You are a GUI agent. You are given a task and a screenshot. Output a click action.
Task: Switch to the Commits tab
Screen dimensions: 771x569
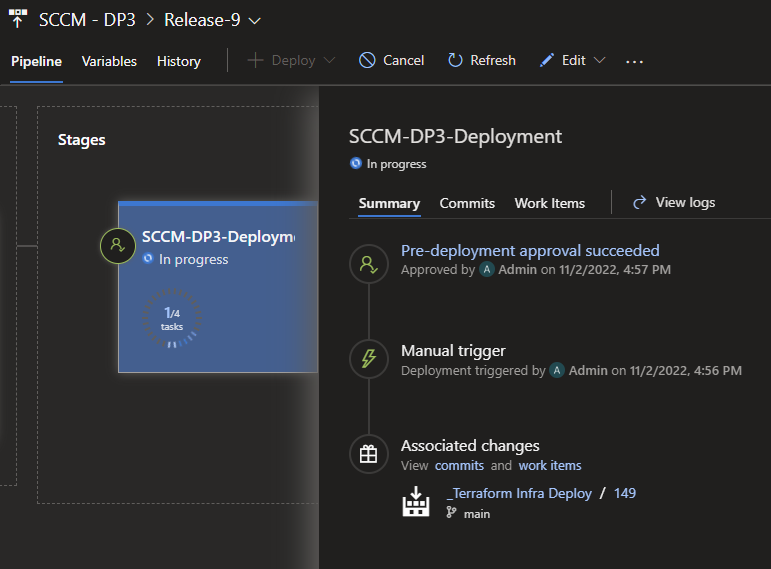[467, 203]
